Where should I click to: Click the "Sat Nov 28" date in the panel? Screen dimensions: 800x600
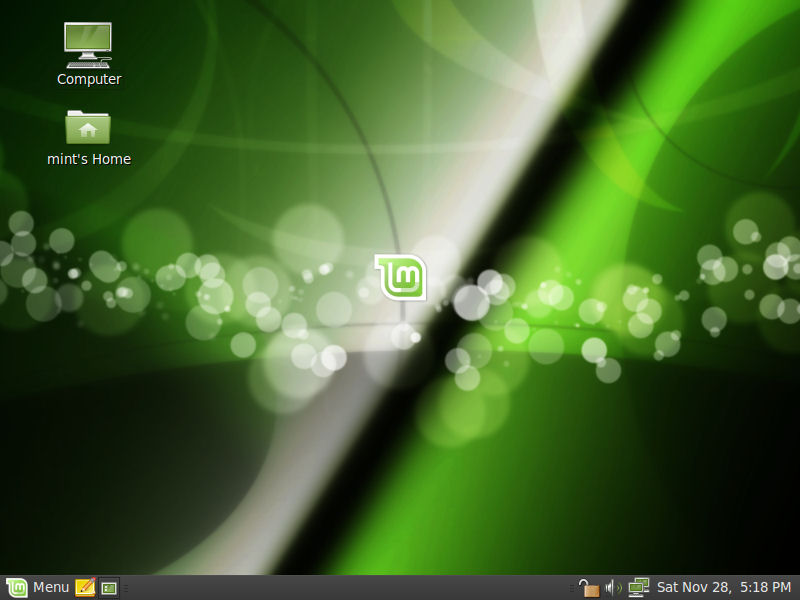(694, 587)
